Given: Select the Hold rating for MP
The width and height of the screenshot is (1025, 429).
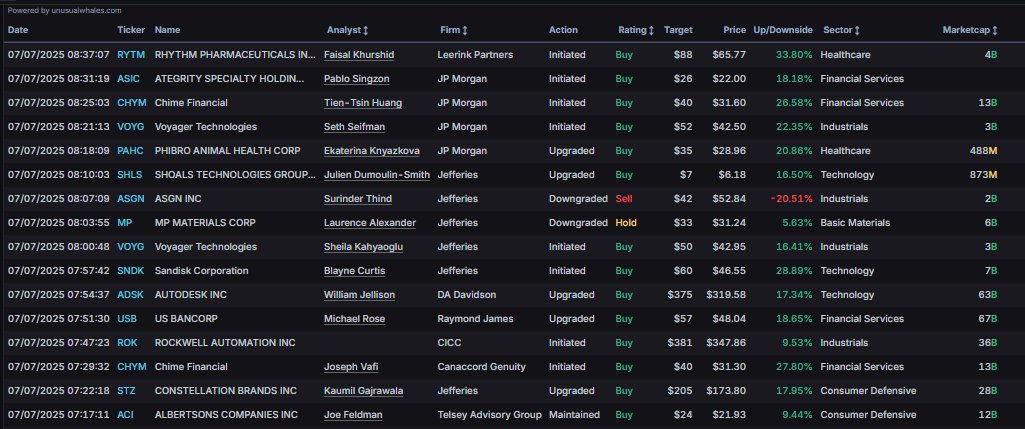Looking at the screenshot, I should click(x=626, y=222).
